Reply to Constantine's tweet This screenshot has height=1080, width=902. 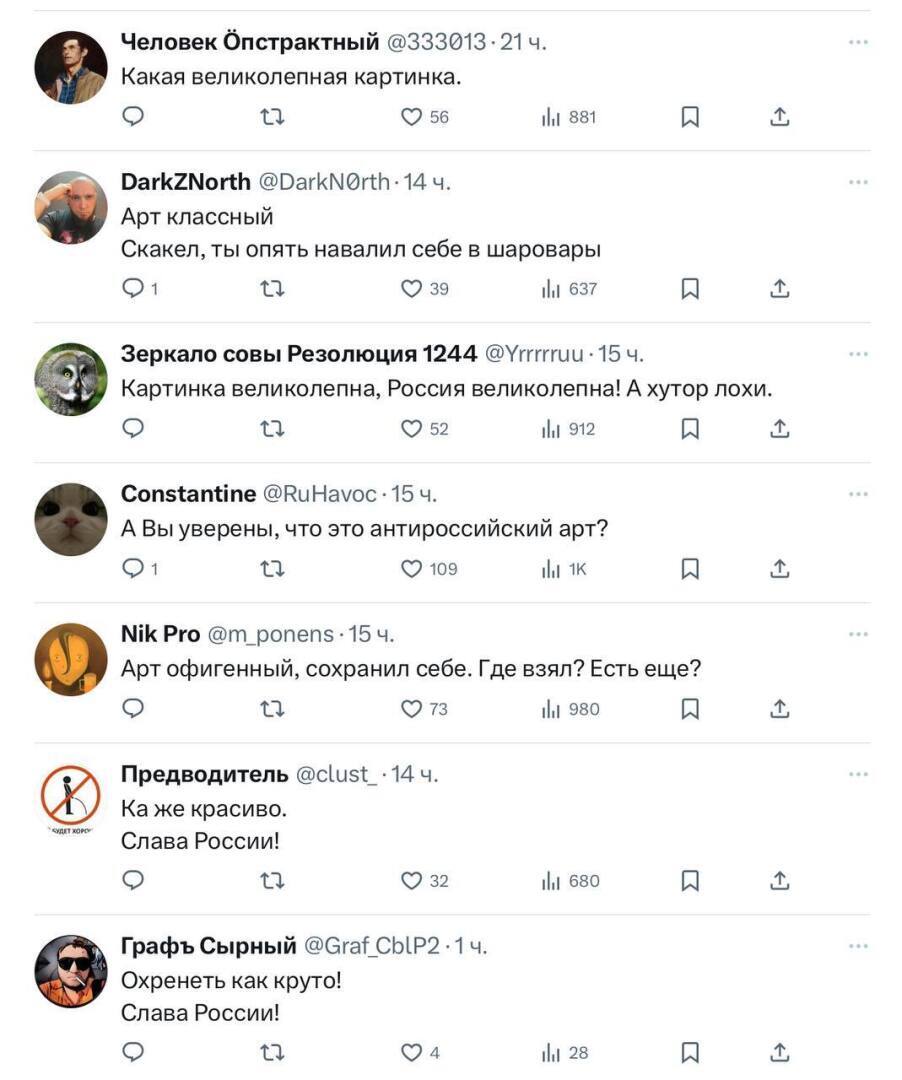click(134, 569)
